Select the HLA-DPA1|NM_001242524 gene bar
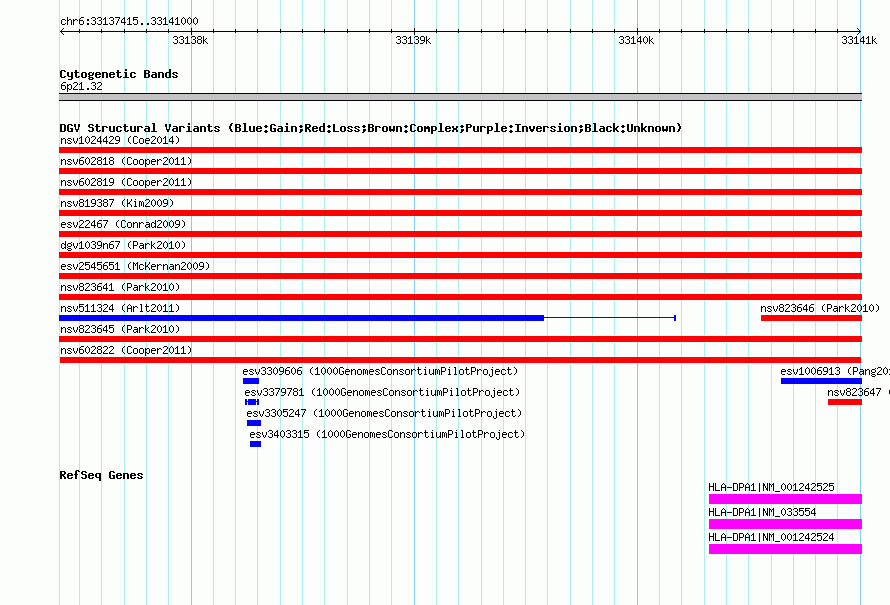The image size is (890, 605). 786,549
